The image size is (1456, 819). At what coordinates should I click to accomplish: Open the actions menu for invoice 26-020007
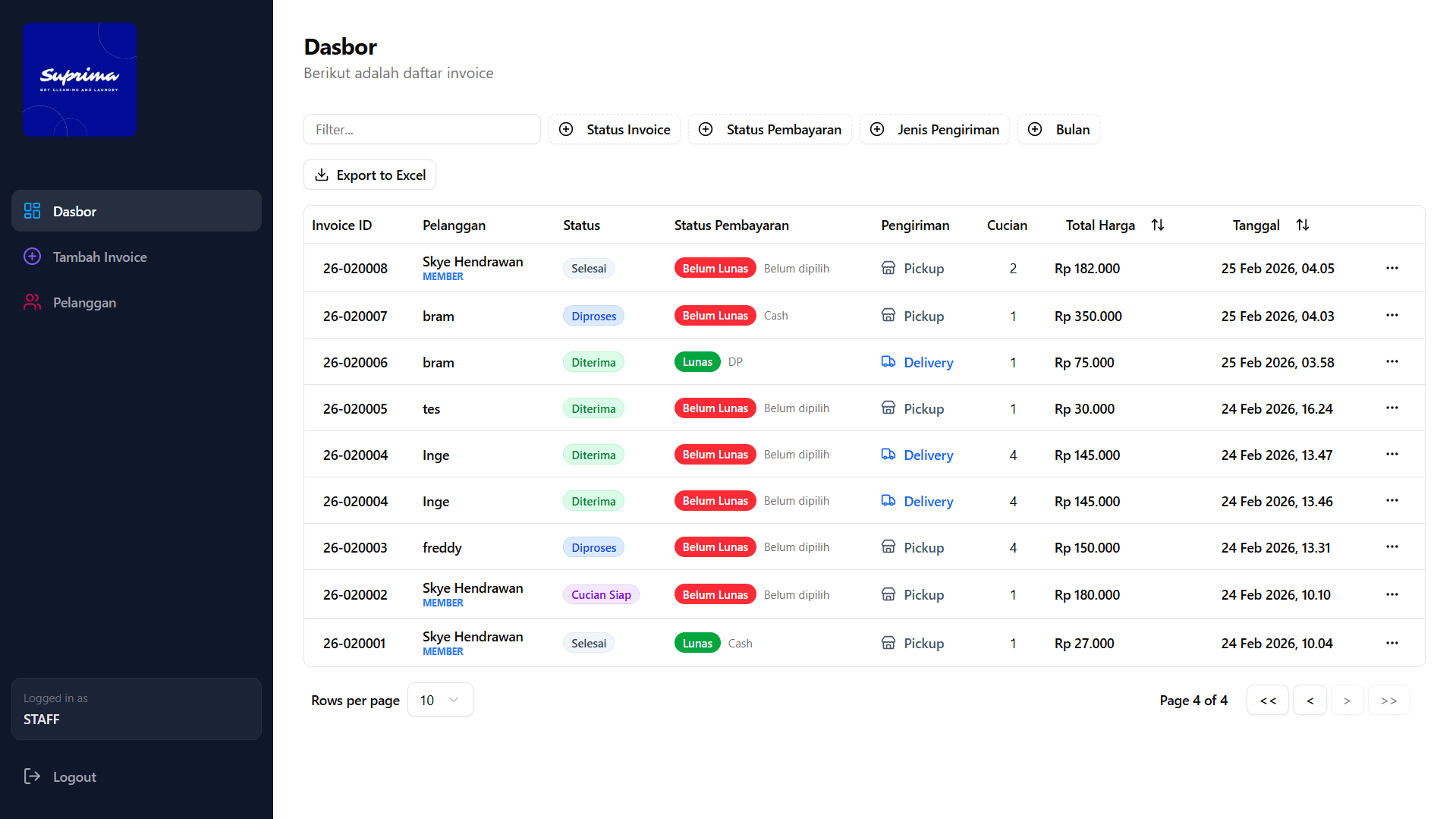[x=1392, y=315]
